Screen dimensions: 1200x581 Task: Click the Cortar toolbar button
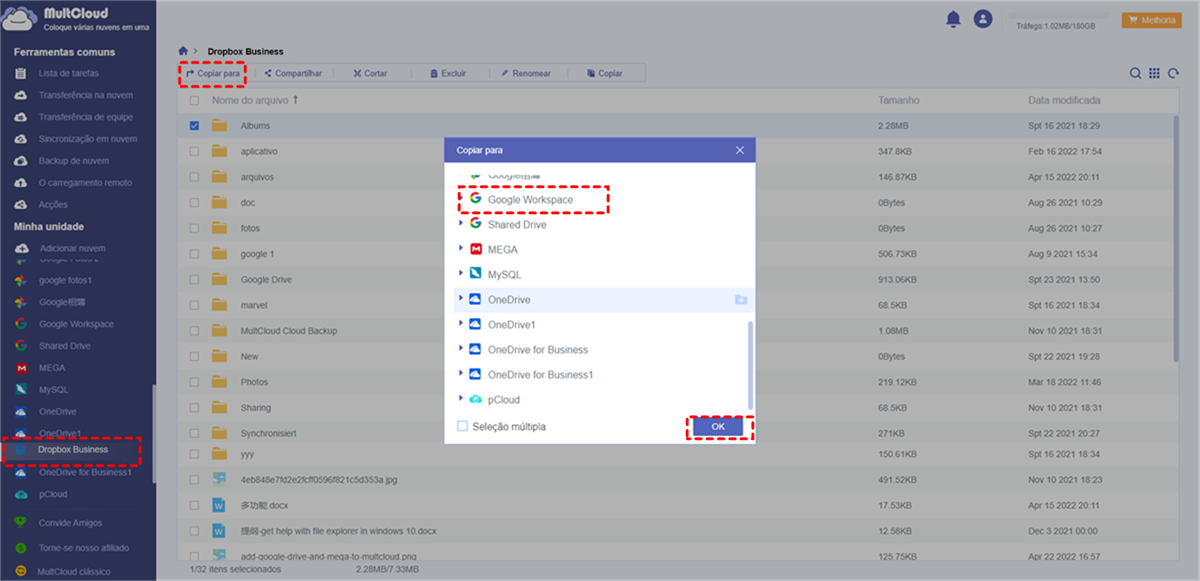tap(370, 74)
